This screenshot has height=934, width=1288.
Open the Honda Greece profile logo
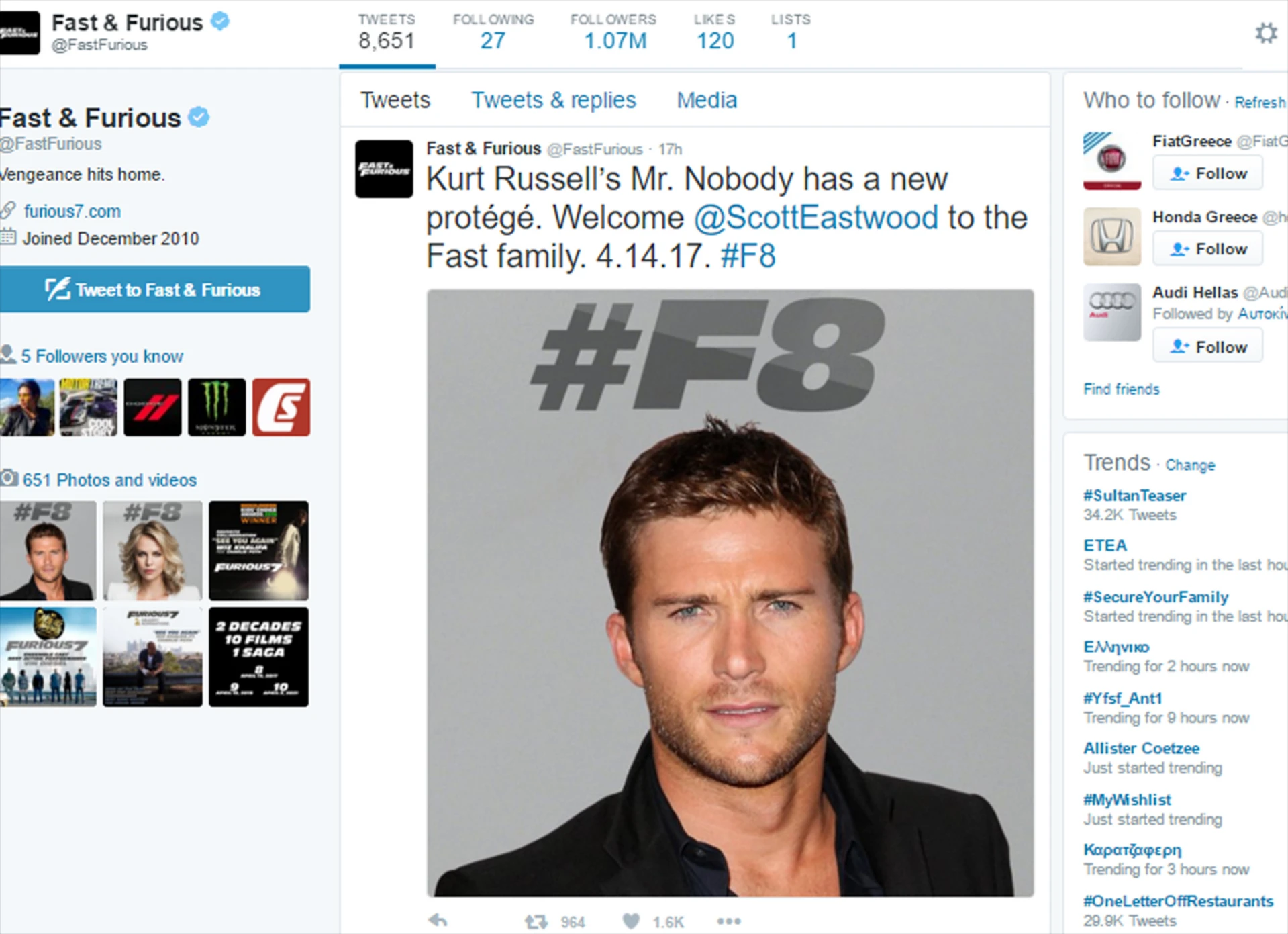click(1111, 236)
